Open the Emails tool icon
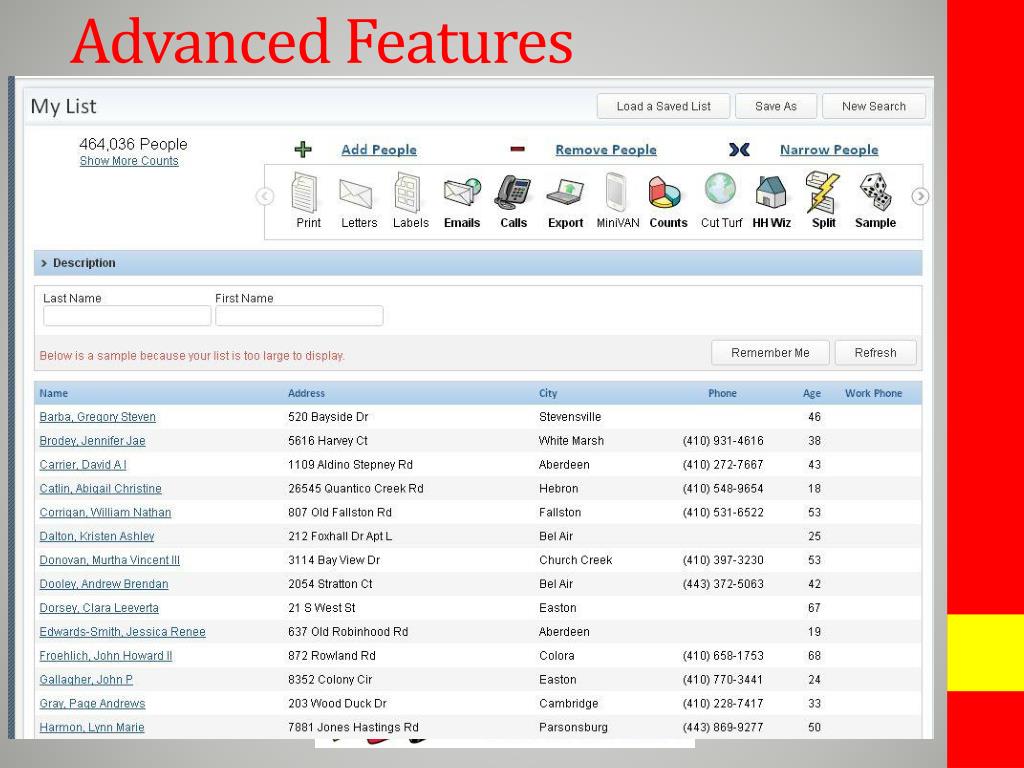Viewport: 1024px width, 768px height. coord(462,192)
